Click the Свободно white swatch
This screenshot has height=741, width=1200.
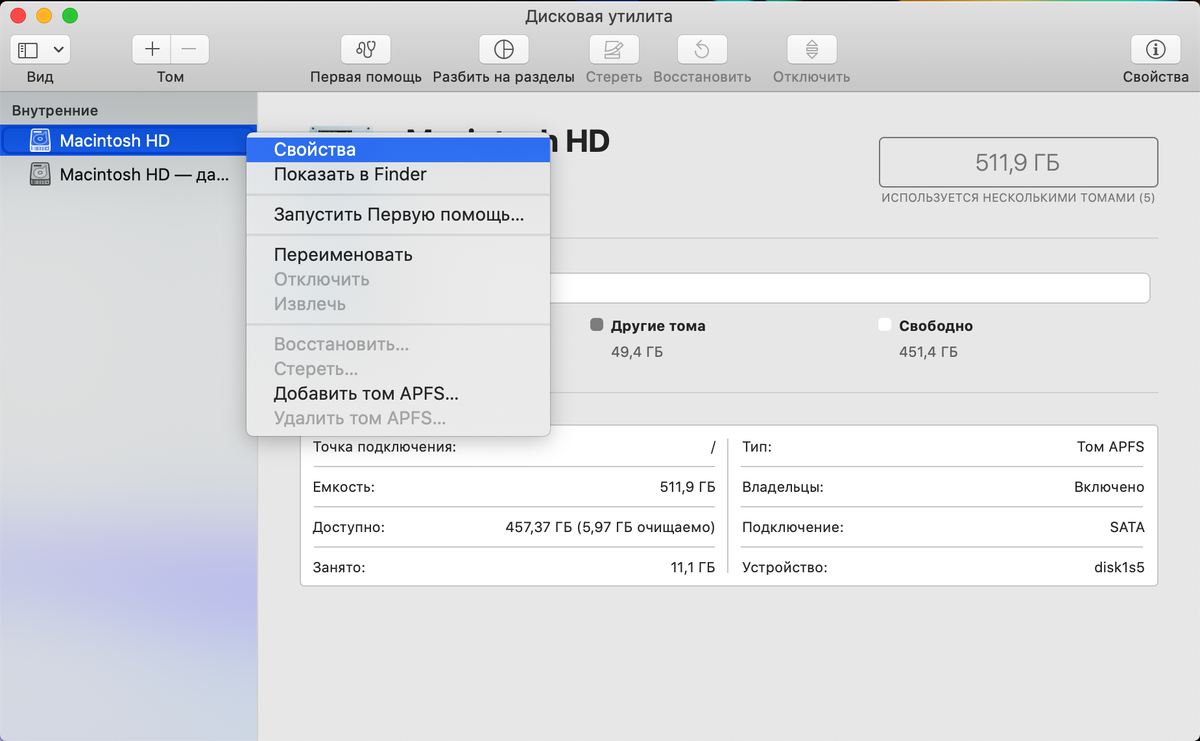(884, 325)
